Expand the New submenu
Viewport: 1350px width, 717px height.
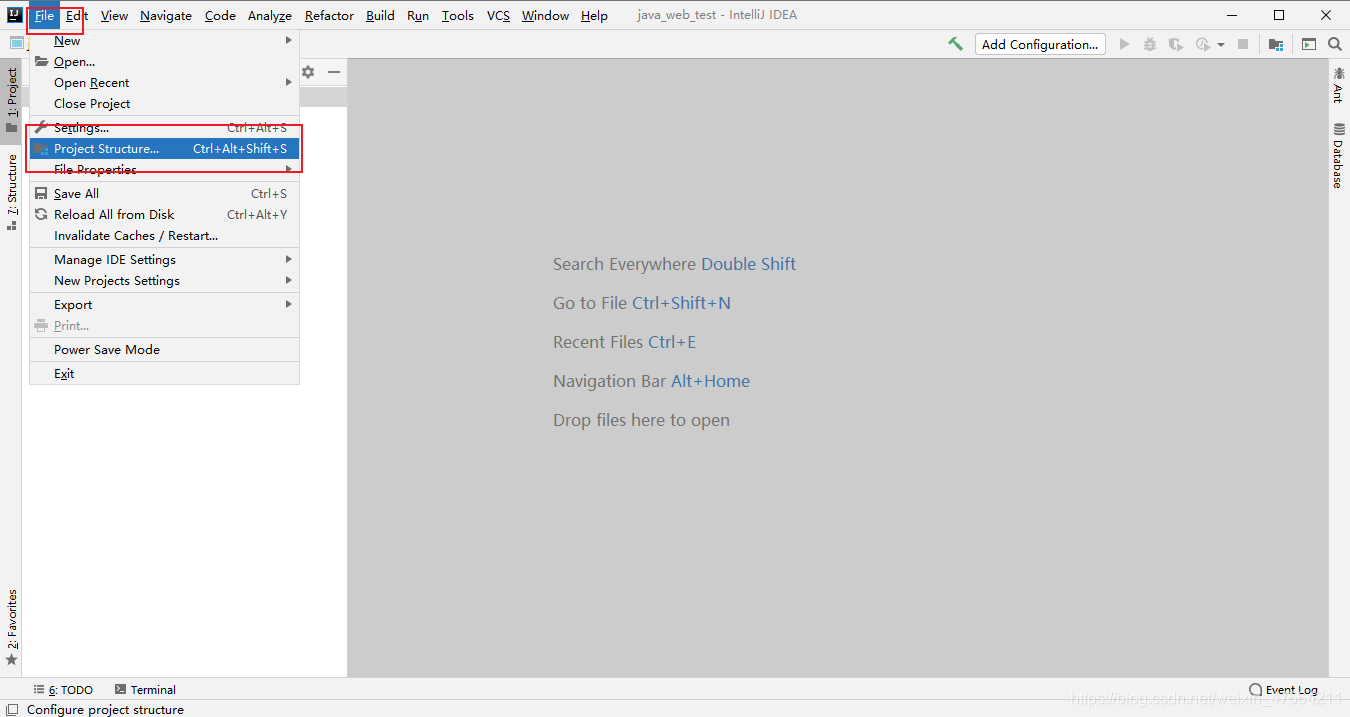[164, 41]
